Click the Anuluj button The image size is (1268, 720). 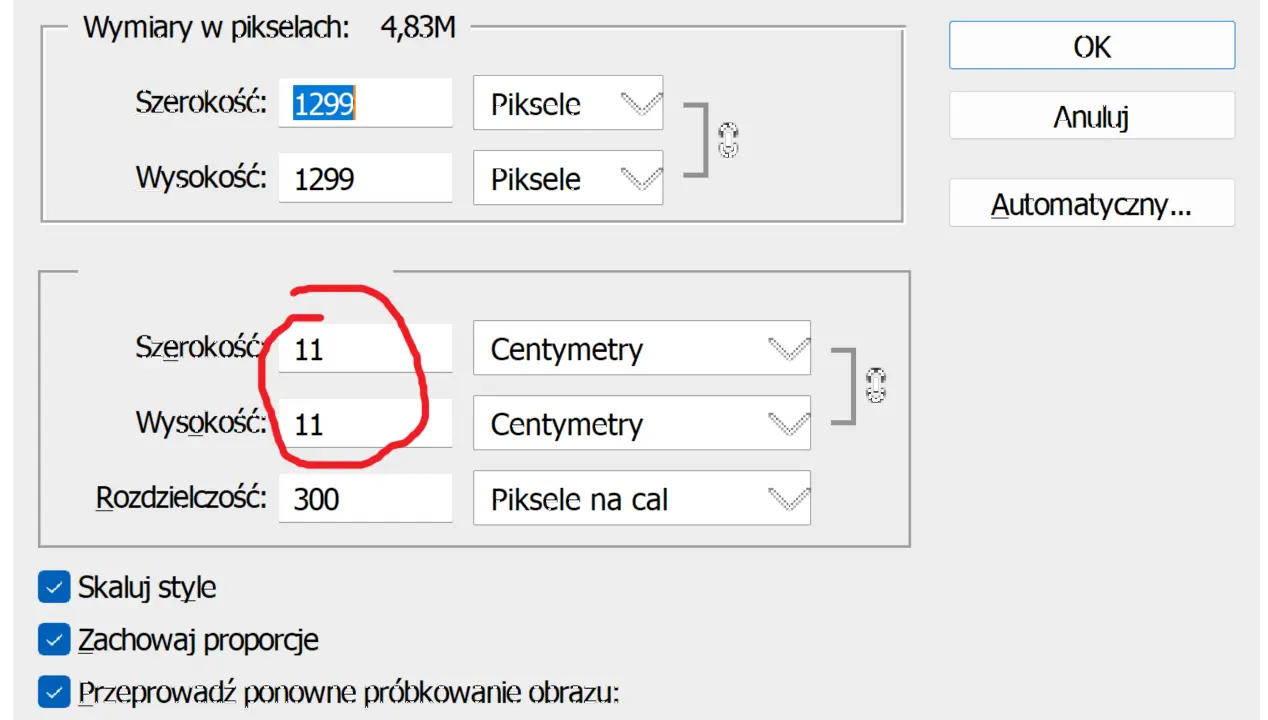(x=1092, y=116)
